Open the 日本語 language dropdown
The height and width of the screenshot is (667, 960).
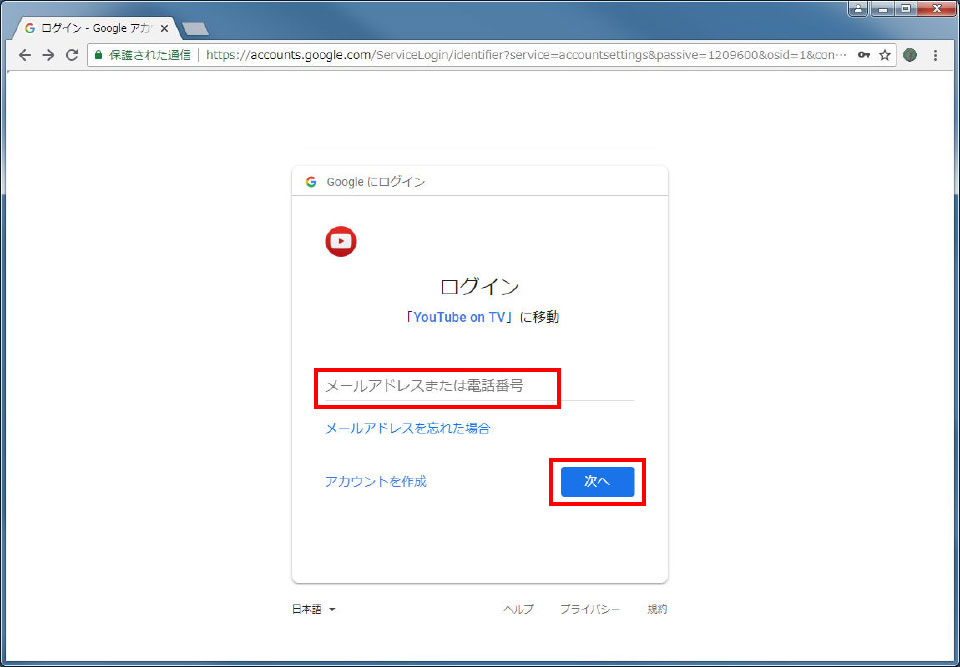pos(313,609)
